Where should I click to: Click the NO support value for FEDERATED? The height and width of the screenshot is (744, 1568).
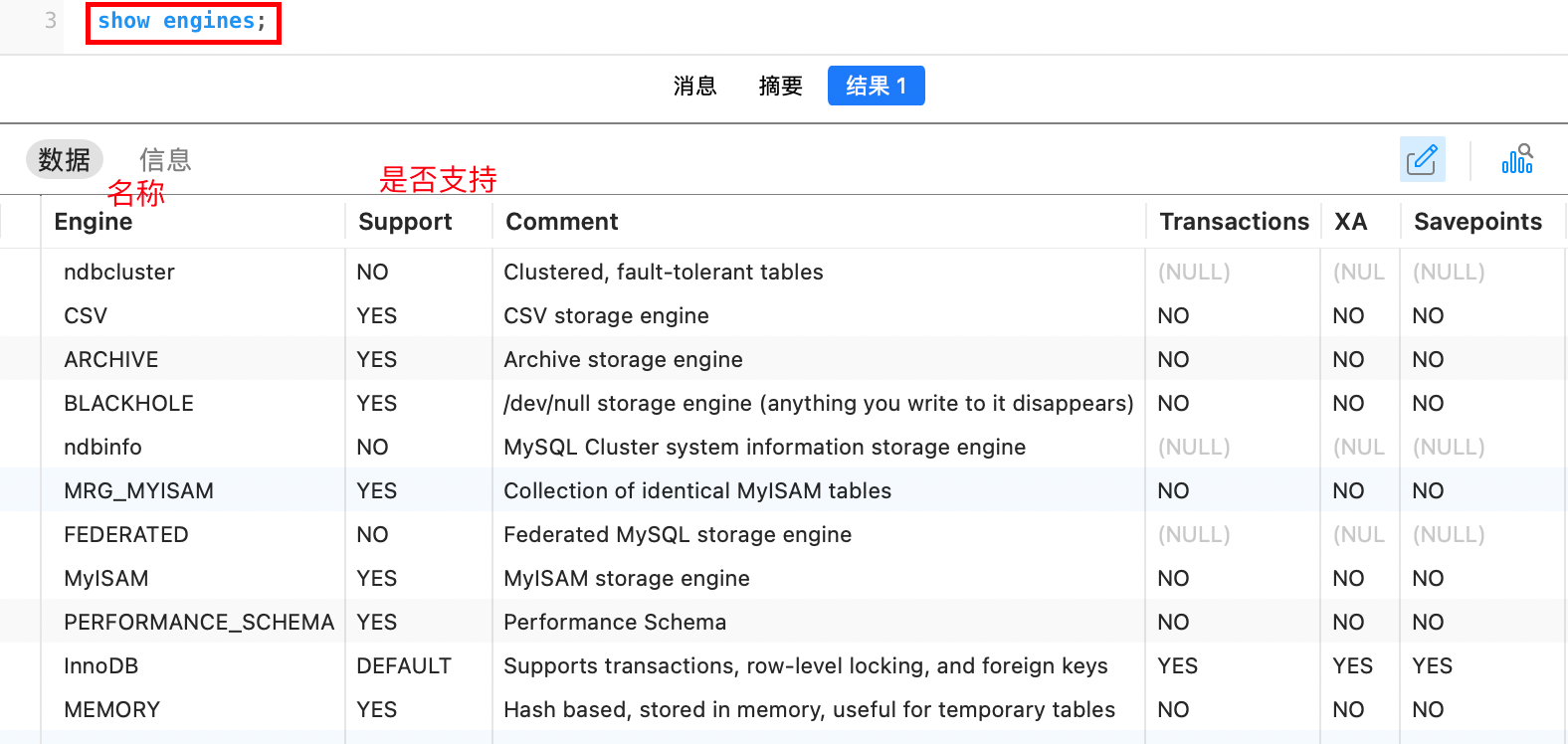point(373,534)
